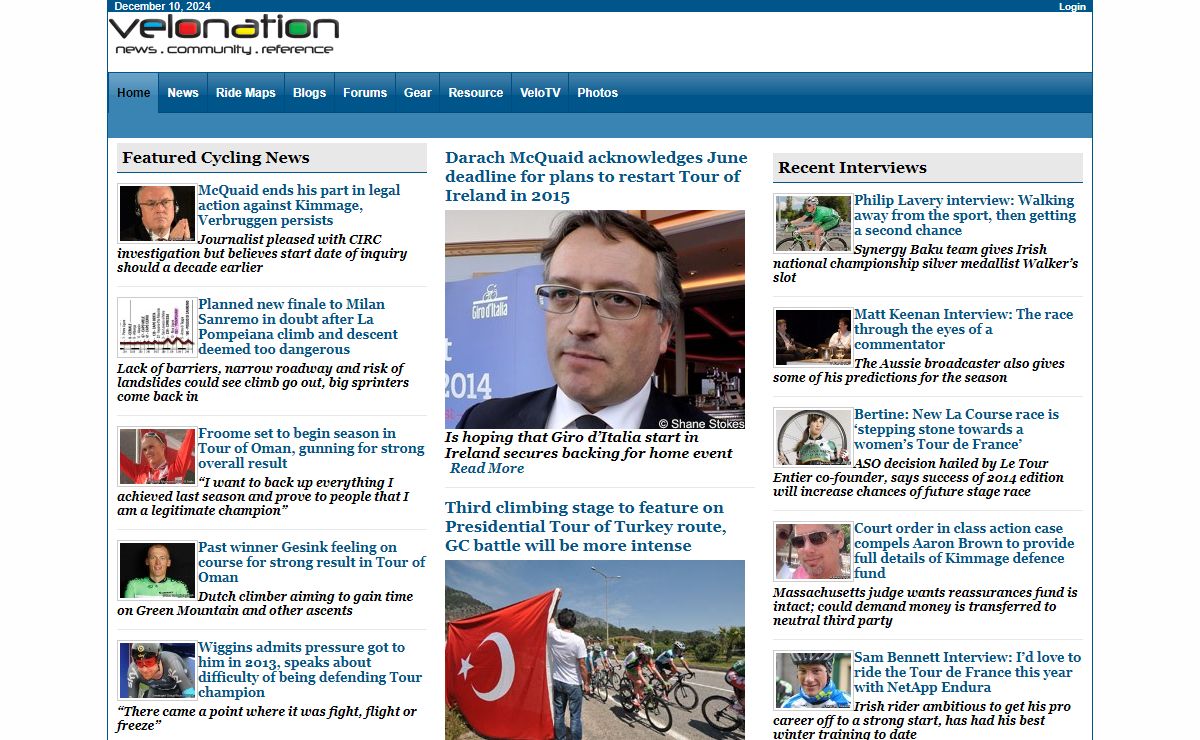Screen dimensions: 1200x740
Task: Click summary 'Massachusetts judge wants reassurances'
Action: (x=925, y=606)
